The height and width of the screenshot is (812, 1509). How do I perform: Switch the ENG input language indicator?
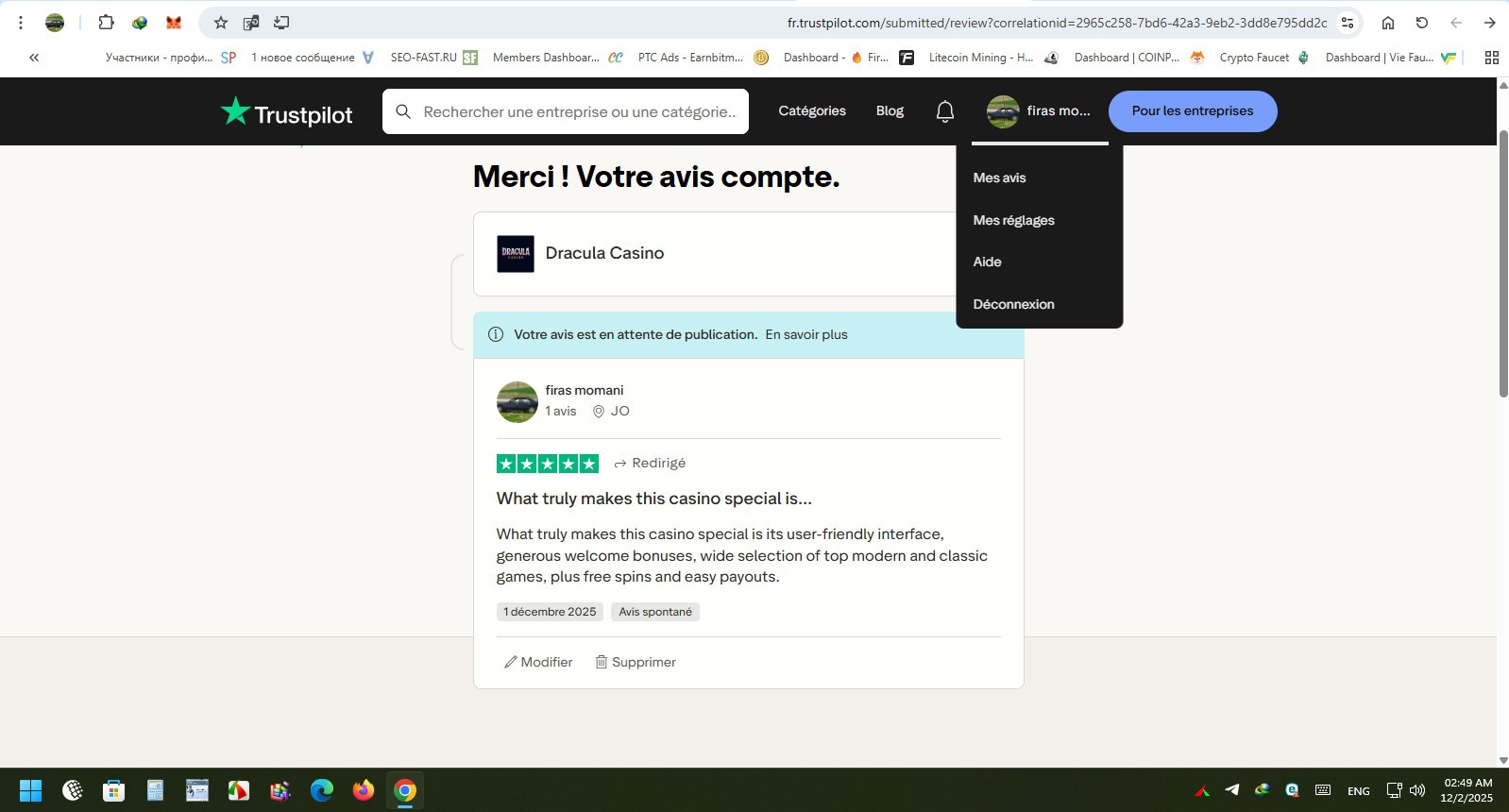(x=1359, y=791)
